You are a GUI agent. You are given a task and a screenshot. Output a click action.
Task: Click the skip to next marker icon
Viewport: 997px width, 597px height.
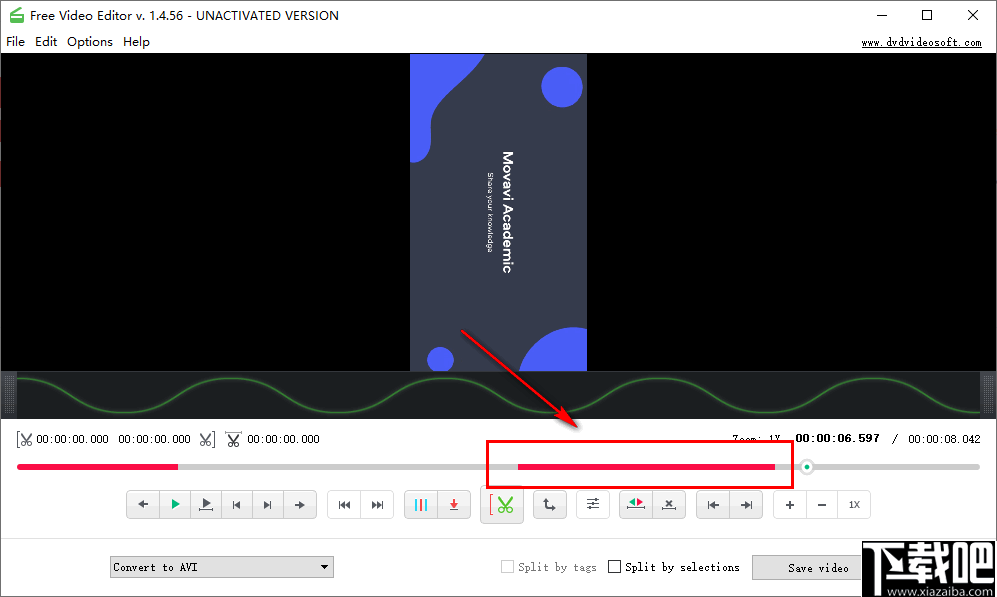[377, 504]
